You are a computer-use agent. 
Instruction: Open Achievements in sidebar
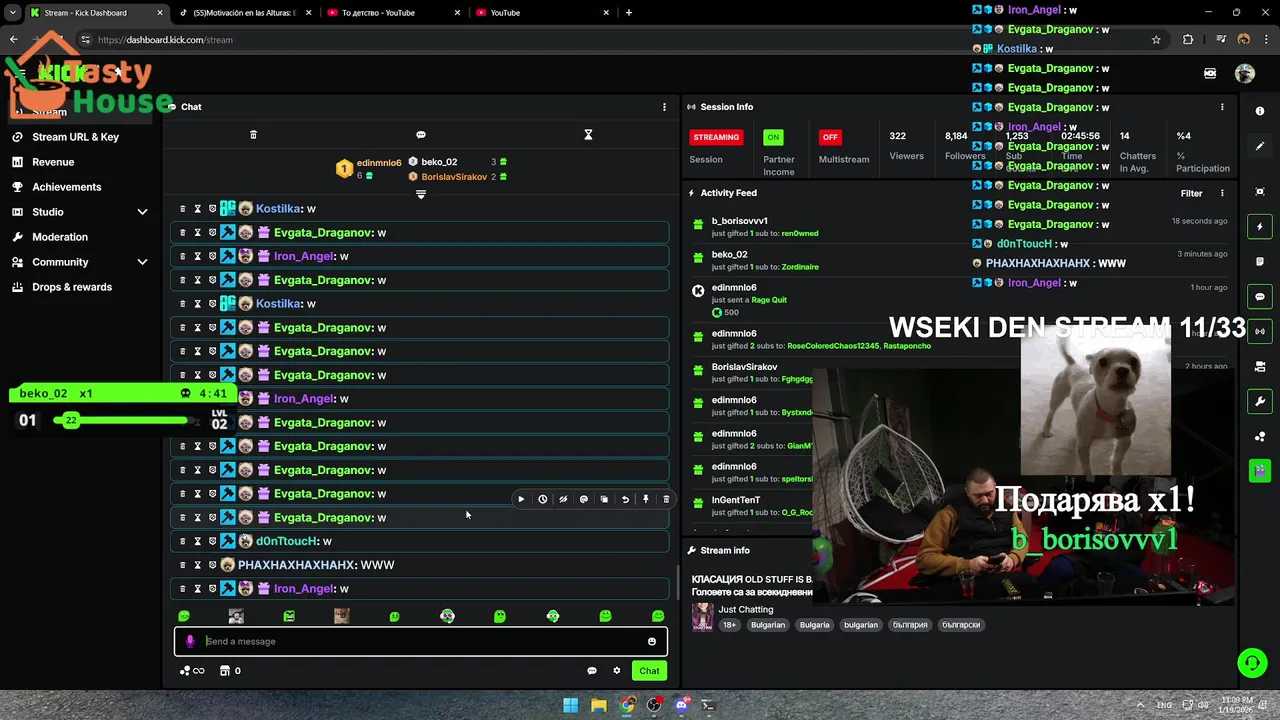67,187
